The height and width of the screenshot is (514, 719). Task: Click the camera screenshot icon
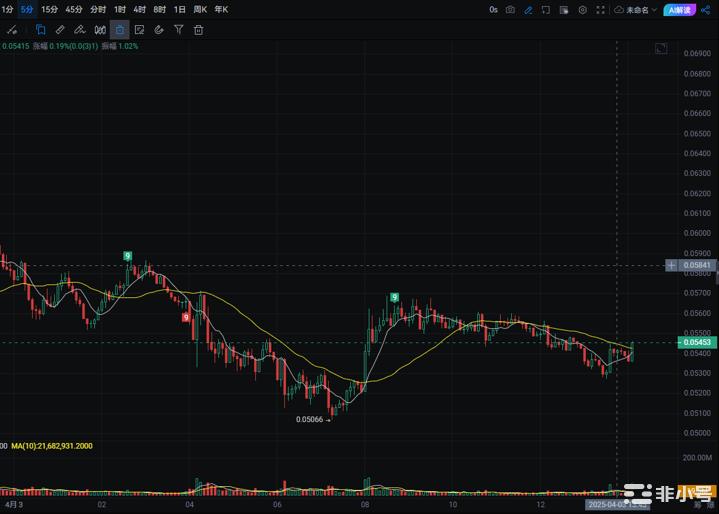click(x=510, y=10)
